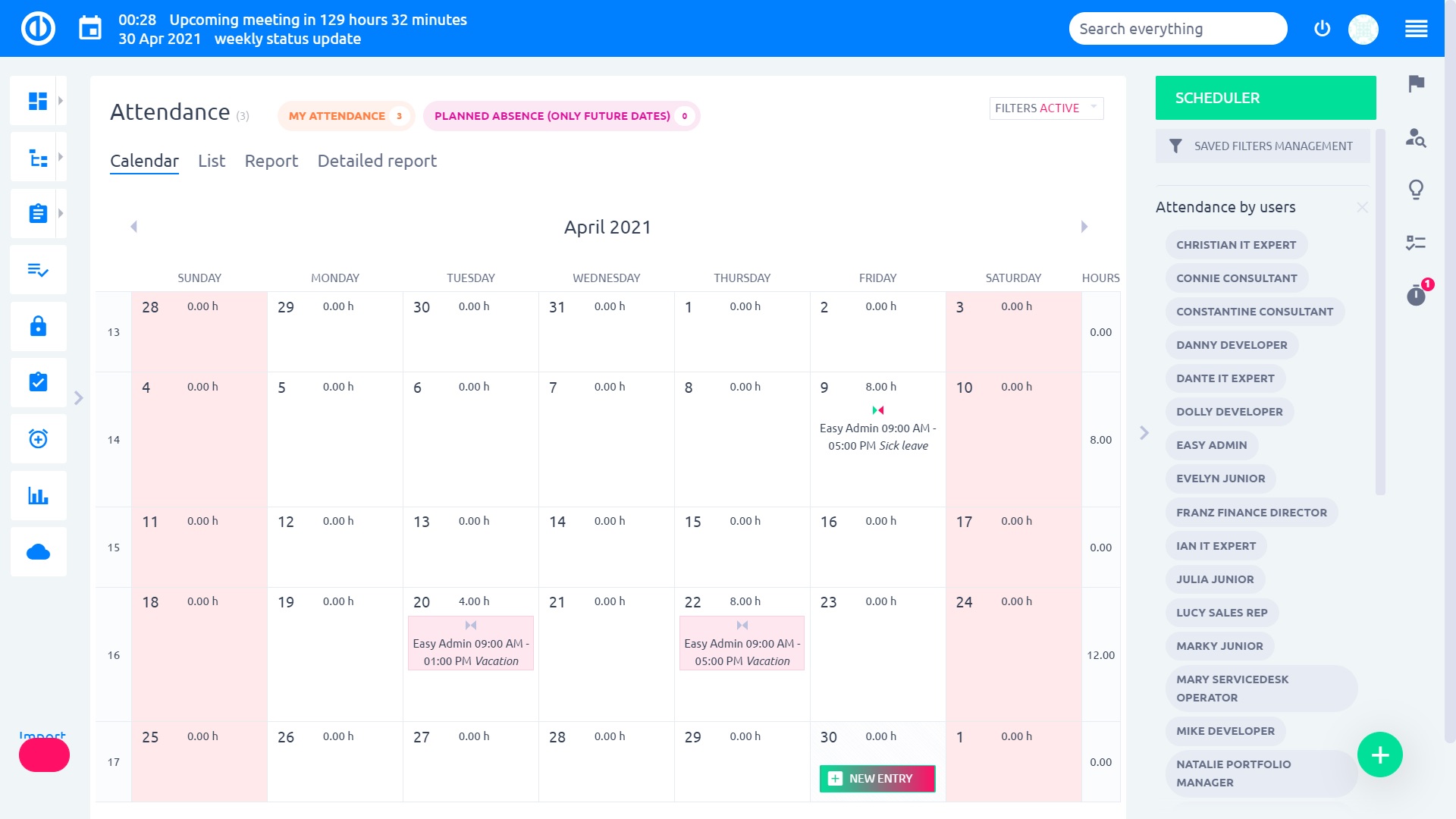The height and width of the screenshot is (819, 1456).
Task: Click the flag icon on right bar
Action: (1416, 83)
